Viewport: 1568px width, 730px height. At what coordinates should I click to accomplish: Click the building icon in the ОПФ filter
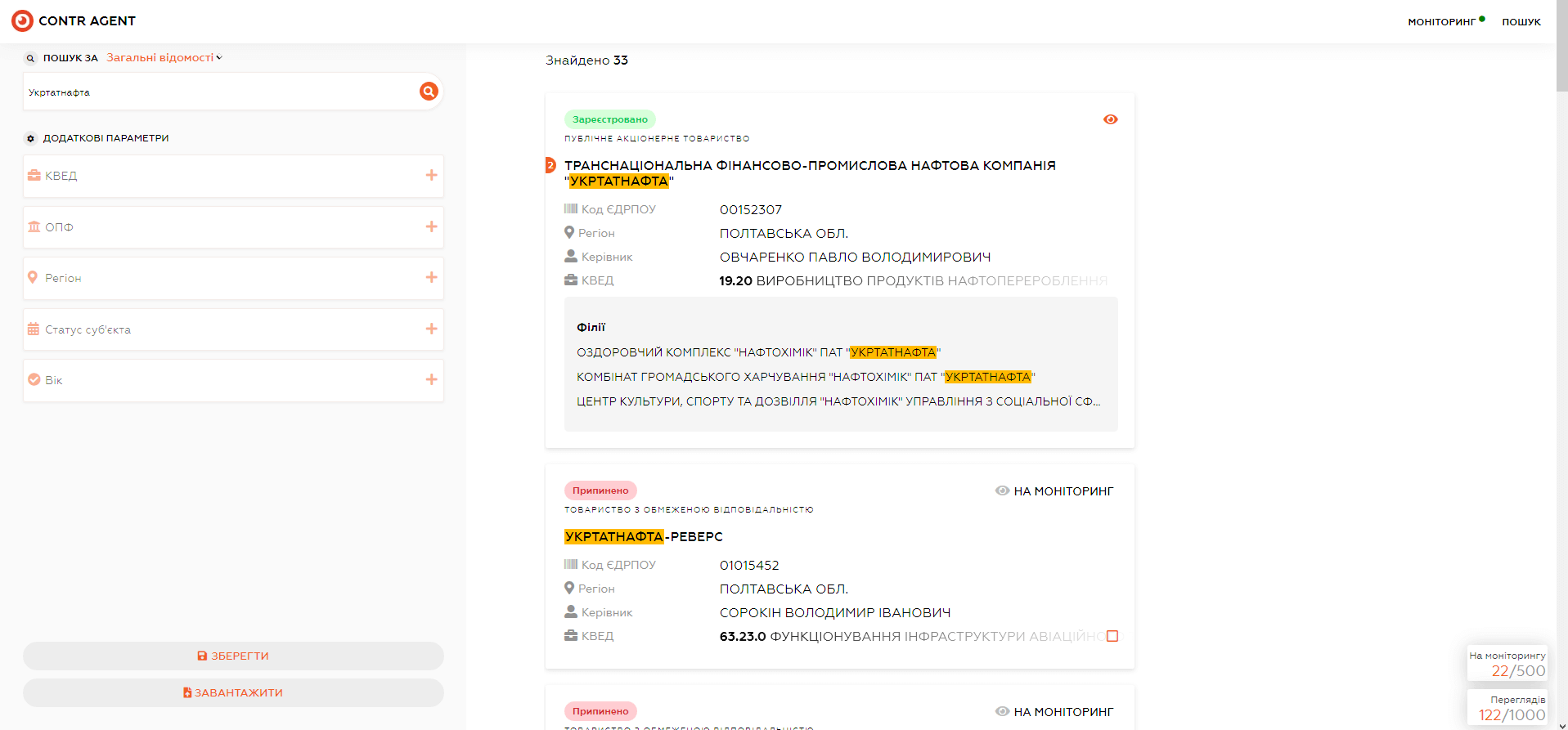34,226
